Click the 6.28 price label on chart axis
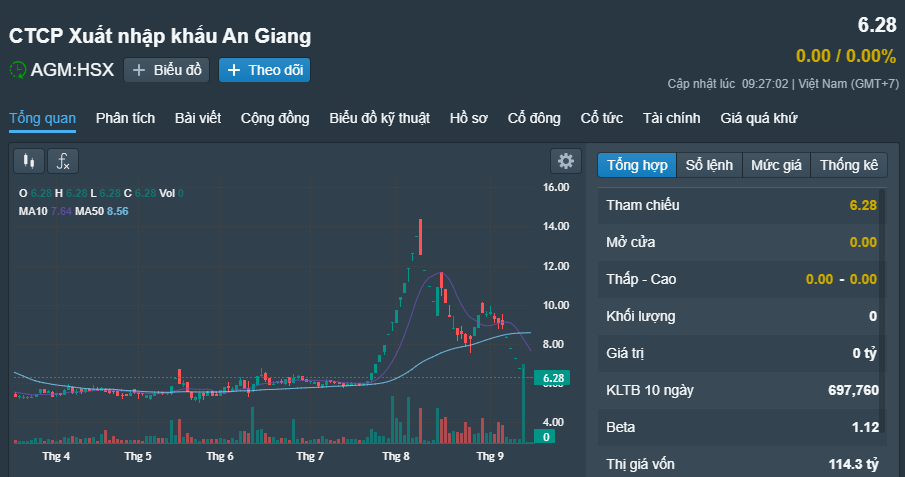The width and height of the screenshot is (905, 477). click(x=552, y=378)
